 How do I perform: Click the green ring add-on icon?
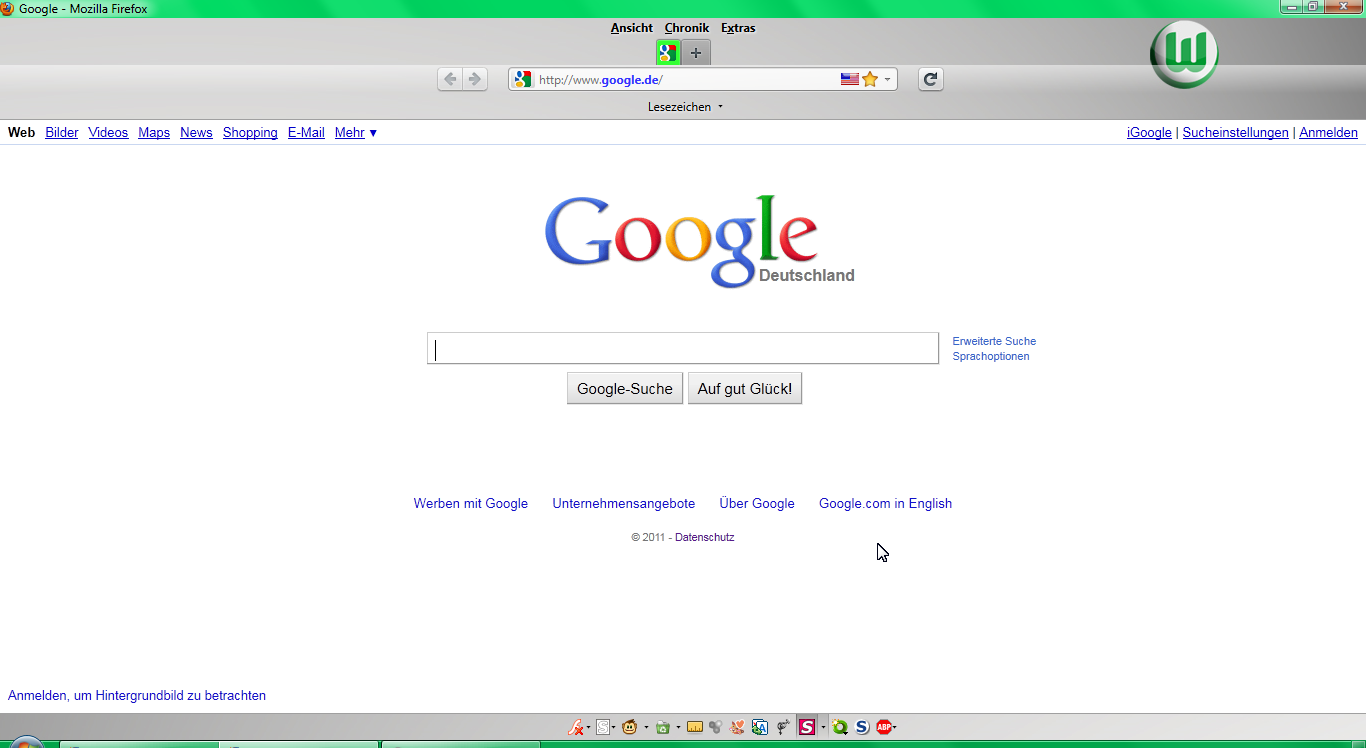click(x=840, y=727)
